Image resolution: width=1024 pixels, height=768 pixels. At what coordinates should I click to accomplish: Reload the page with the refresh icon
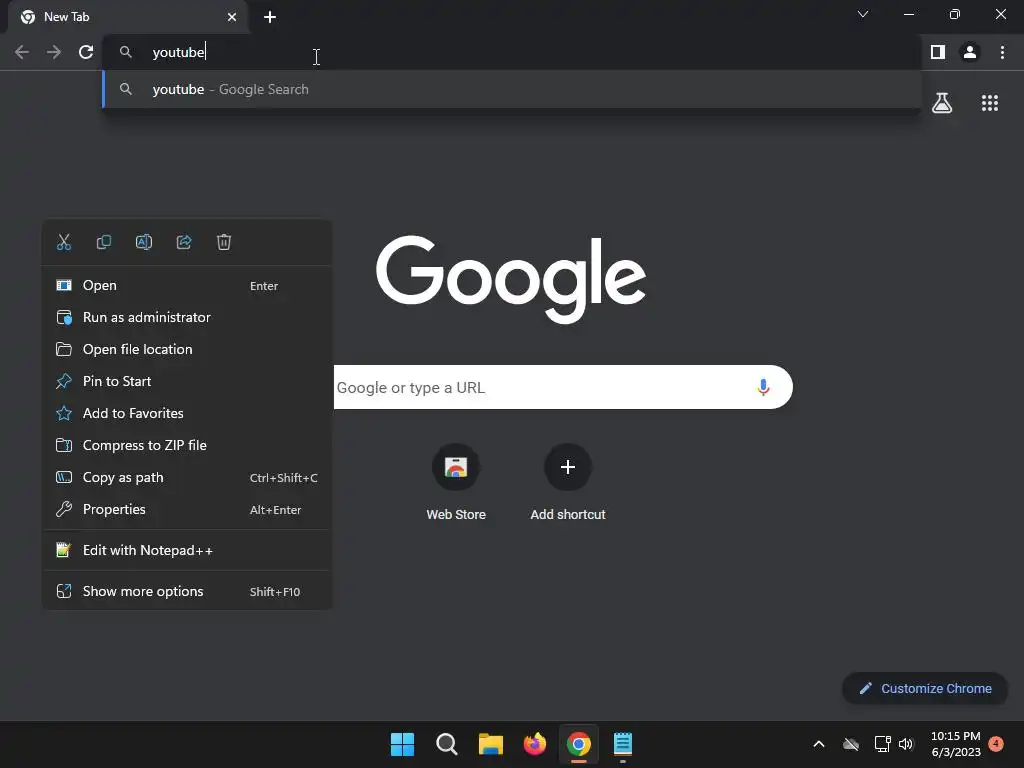(x=86, y=52)
